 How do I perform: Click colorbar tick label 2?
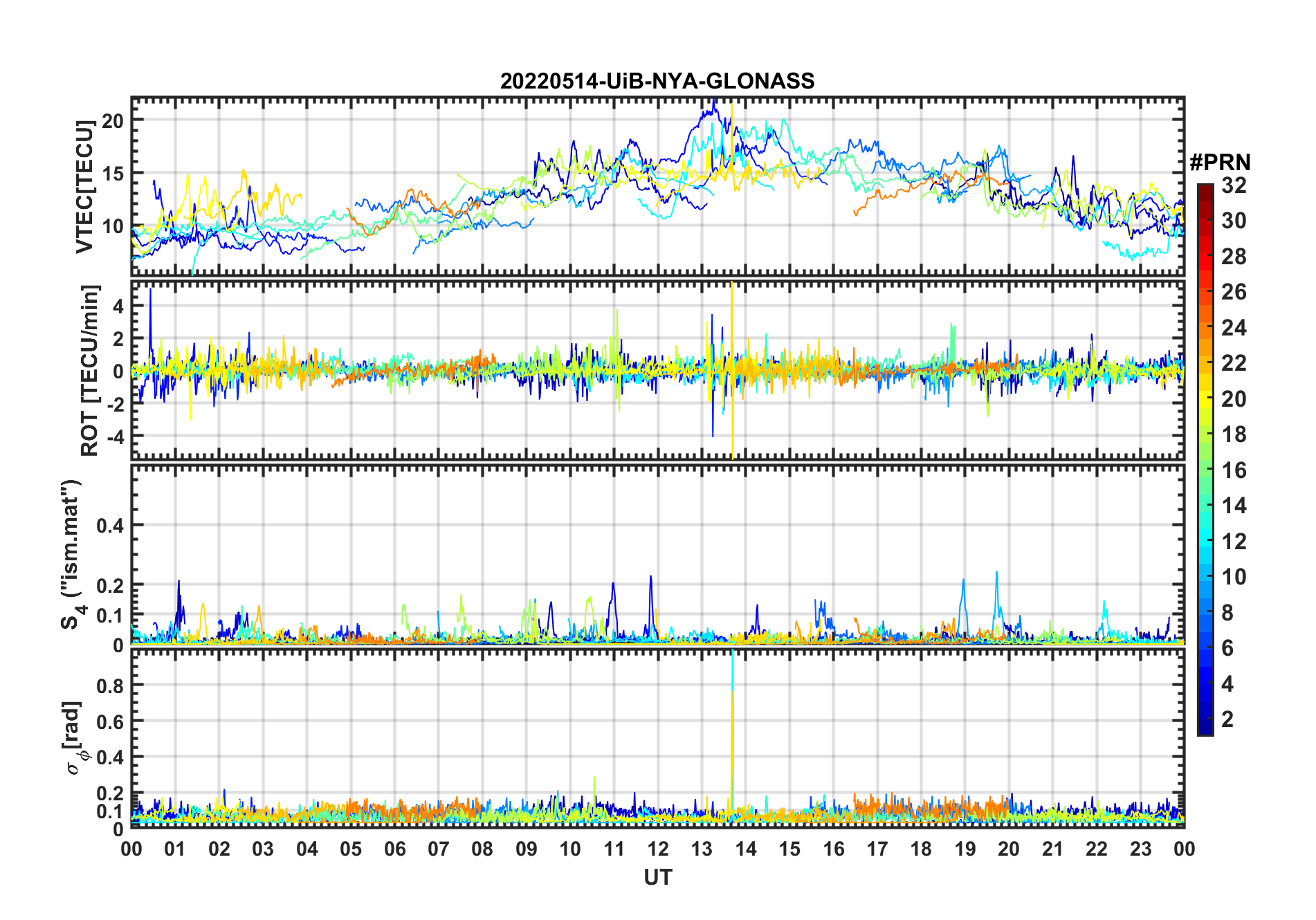pos(1227,719)
